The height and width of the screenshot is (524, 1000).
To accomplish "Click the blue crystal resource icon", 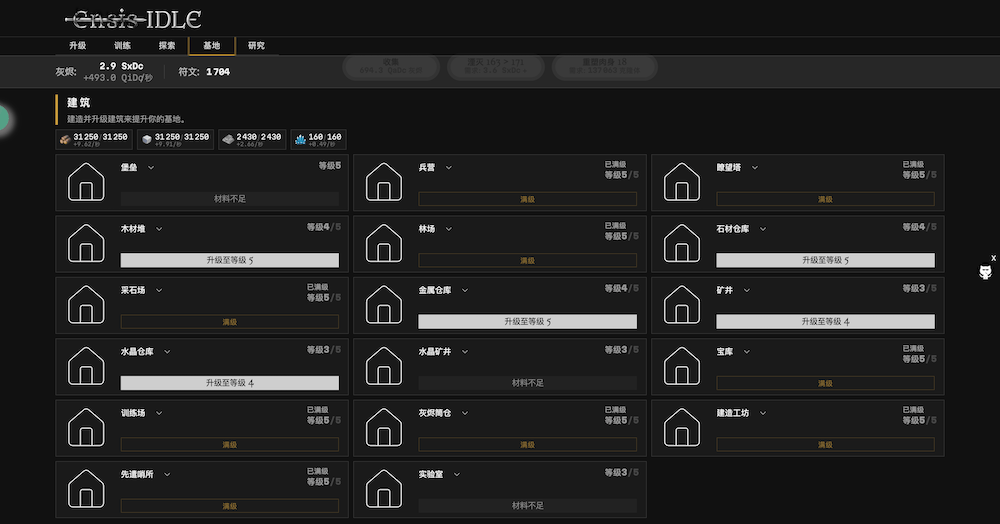I will point(300,140).
